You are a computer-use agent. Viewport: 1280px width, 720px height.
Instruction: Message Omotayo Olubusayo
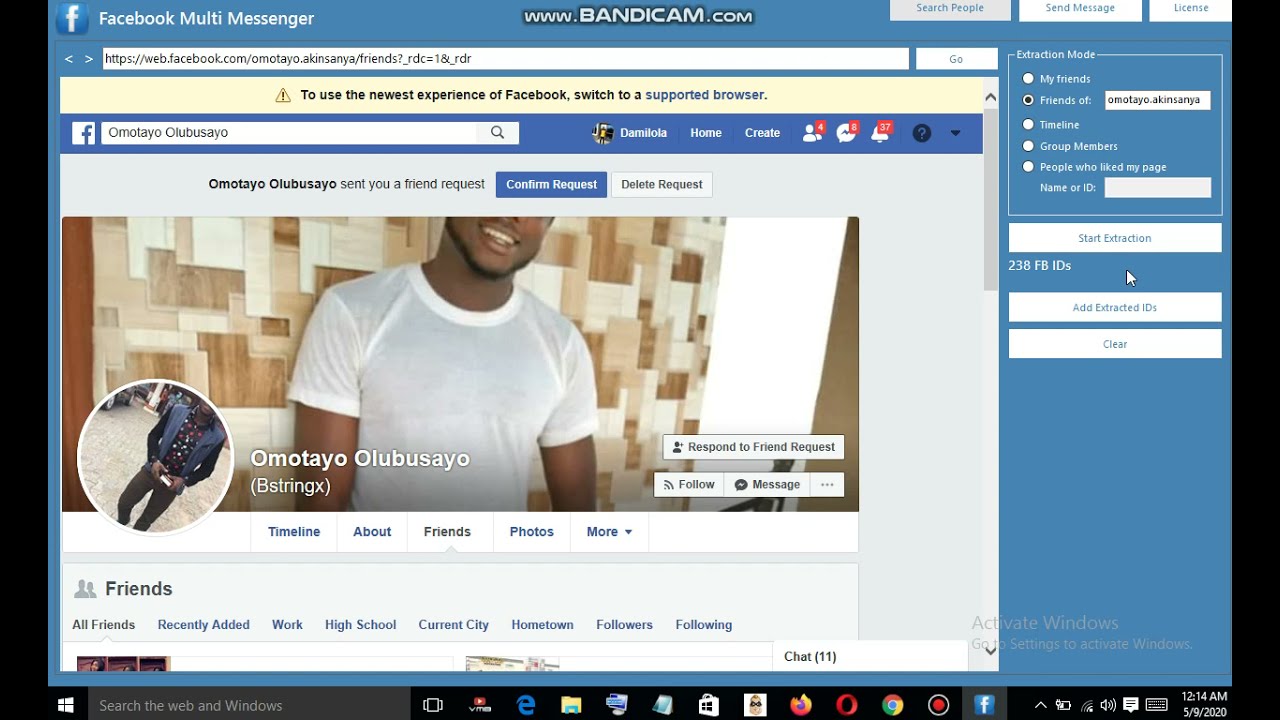pyautogui.click(x=767, y=485)
